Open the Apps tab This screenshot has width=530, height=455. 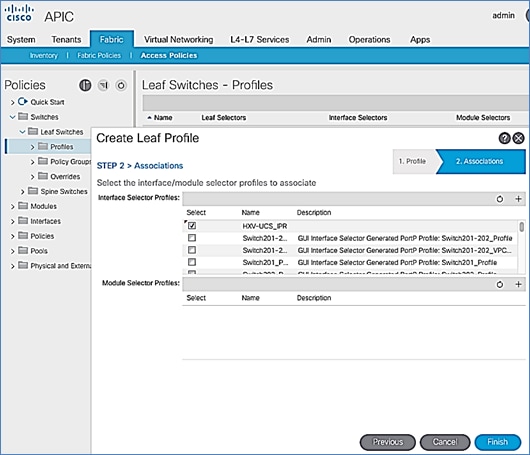(x=420, y=40)
